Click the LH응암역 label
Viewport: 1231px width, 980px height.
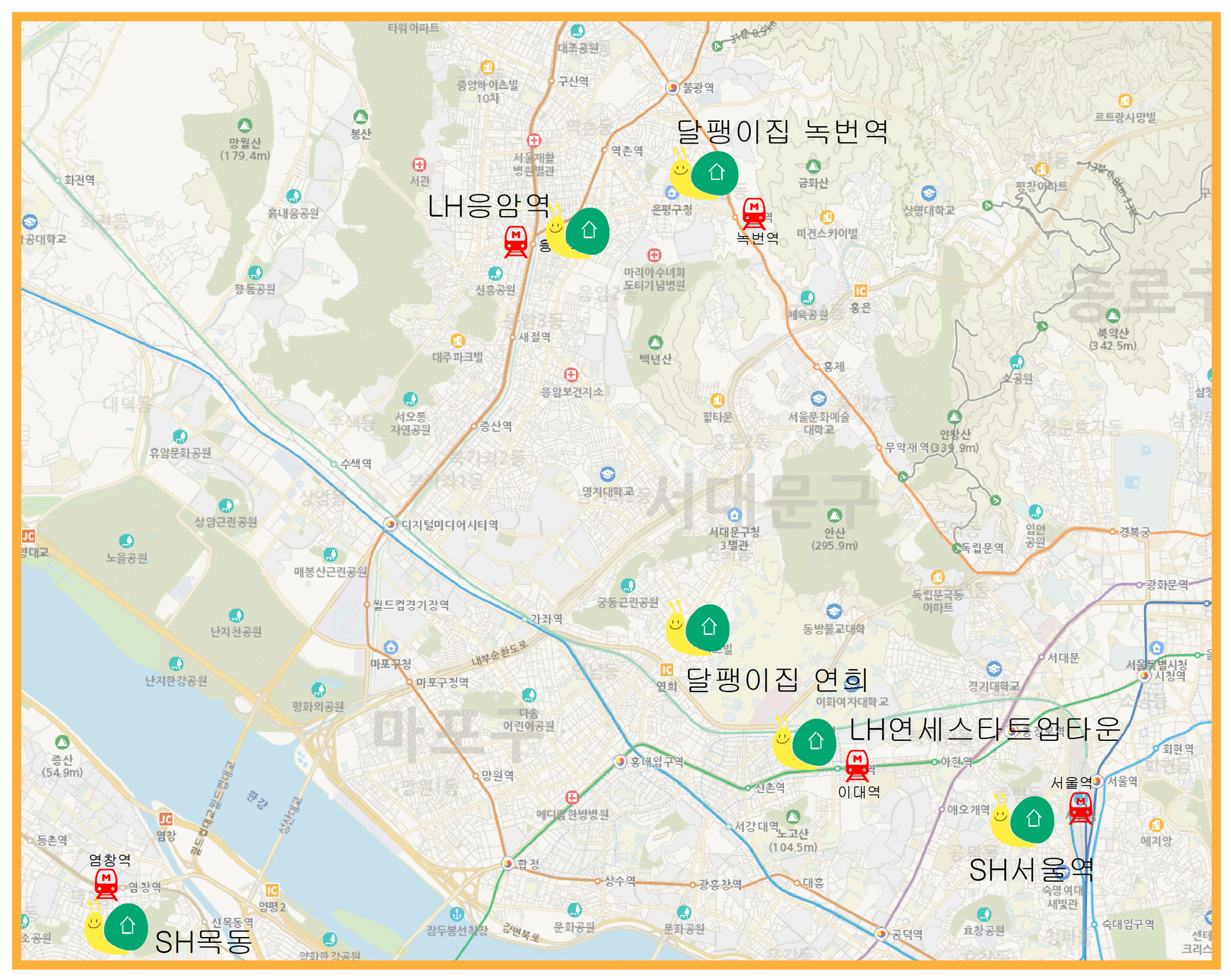(x=489, y=206)
